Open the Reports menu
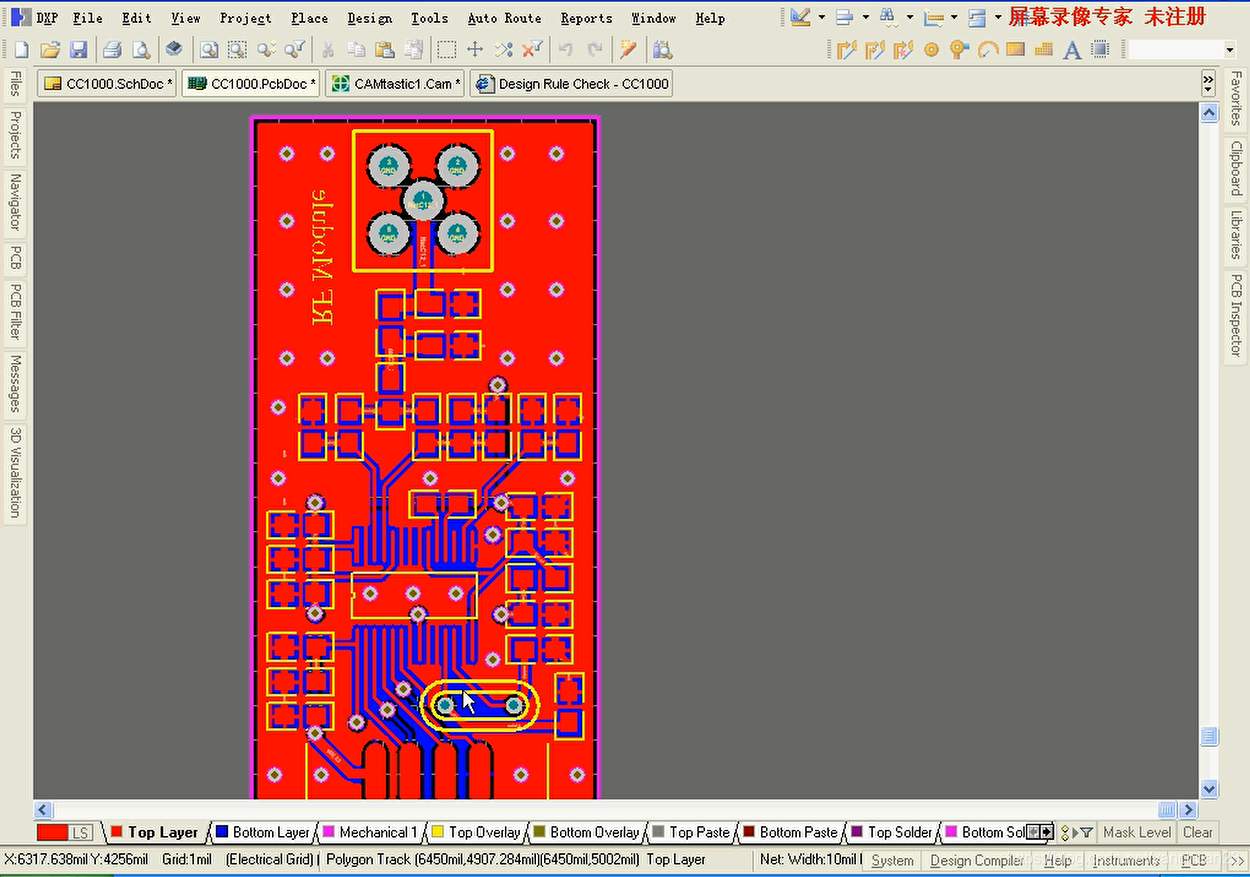The height and width of the screenshot is (877, 1250). click(x=586, y=18)
